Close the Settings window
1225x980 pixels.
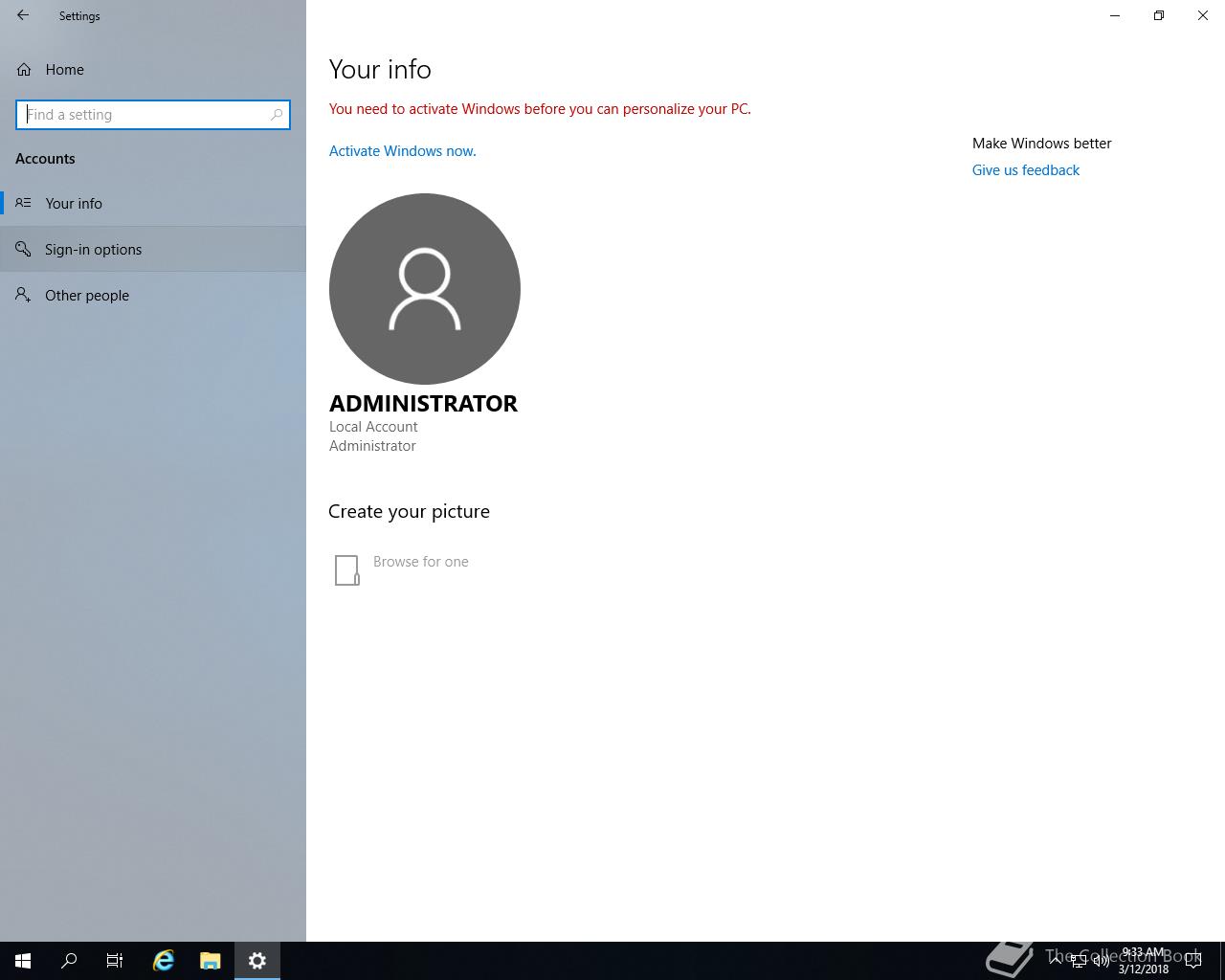[x=1203, y=15]
